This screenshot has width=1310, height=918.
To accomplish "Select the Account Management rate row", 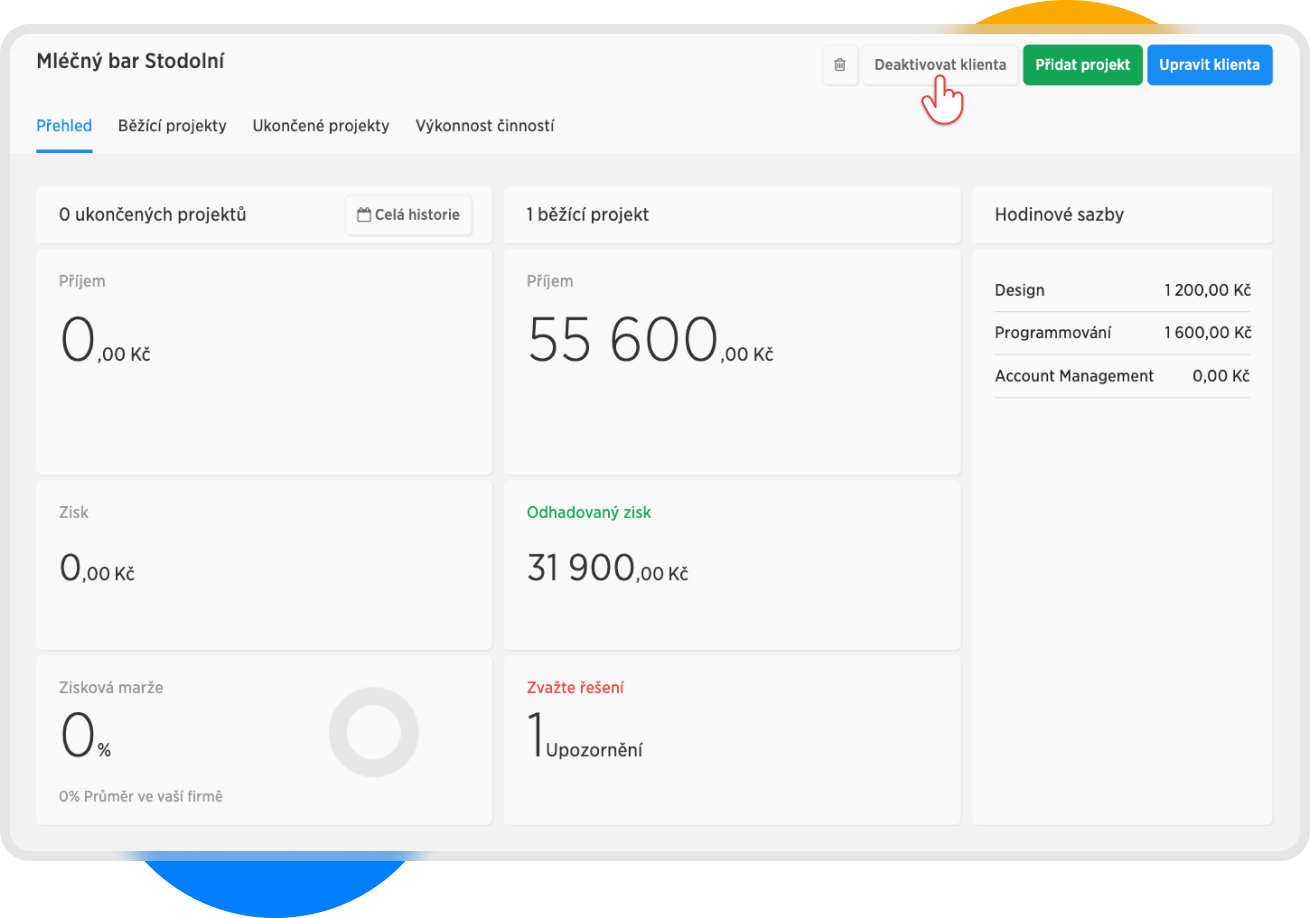I will (1122, 376).
